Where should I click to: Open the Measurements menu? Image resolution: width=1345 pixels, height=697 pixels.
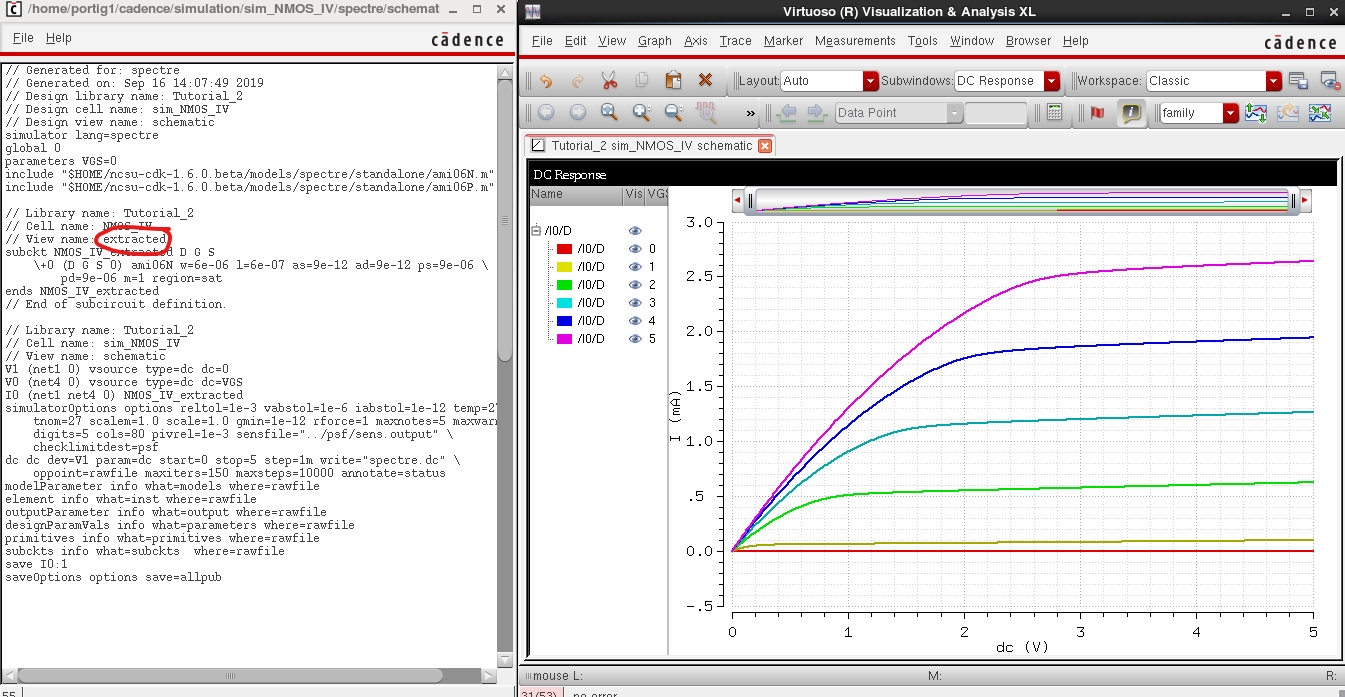[855, 41]
